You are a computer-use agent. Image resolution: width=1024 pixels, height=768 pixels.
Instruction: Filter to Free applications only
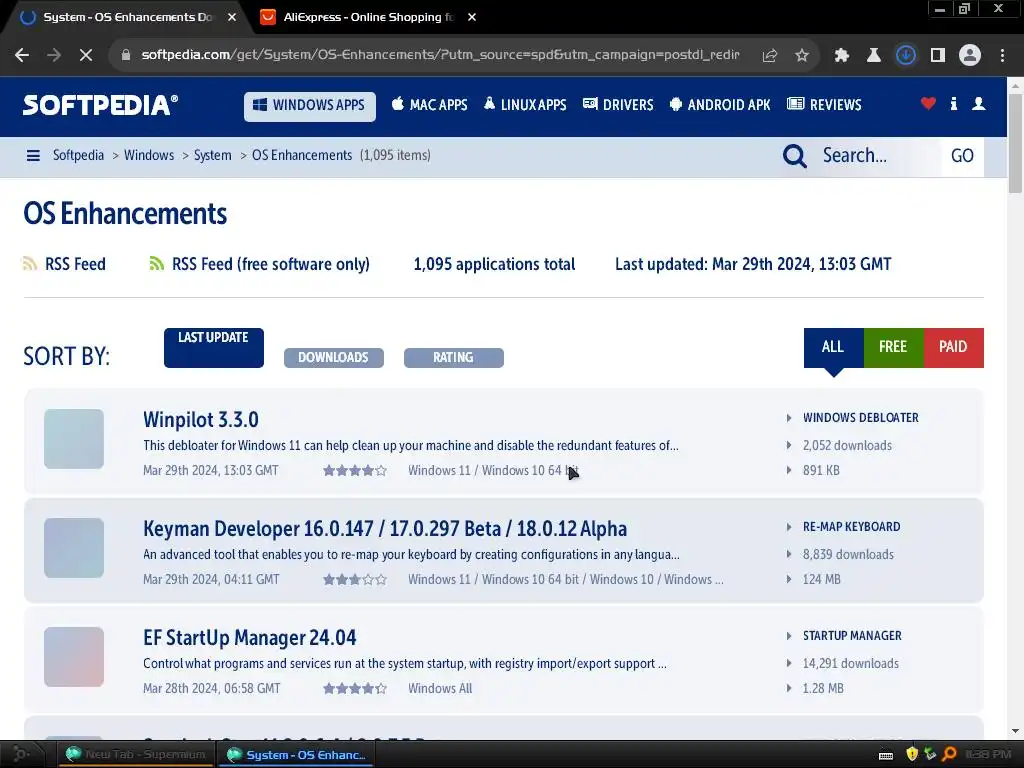click(893, 347)
